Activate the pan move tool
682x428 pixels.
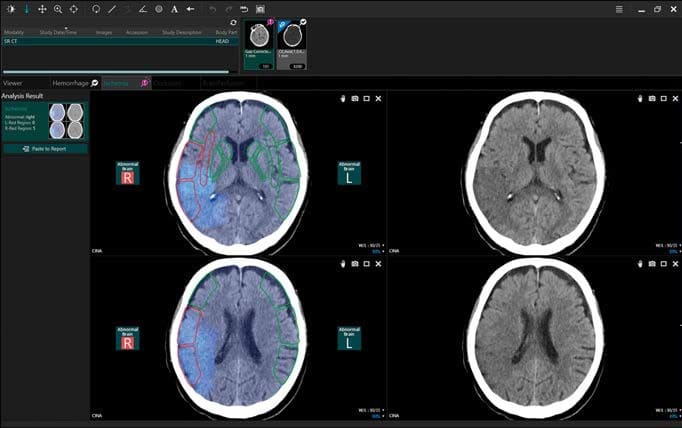[42, 9]
